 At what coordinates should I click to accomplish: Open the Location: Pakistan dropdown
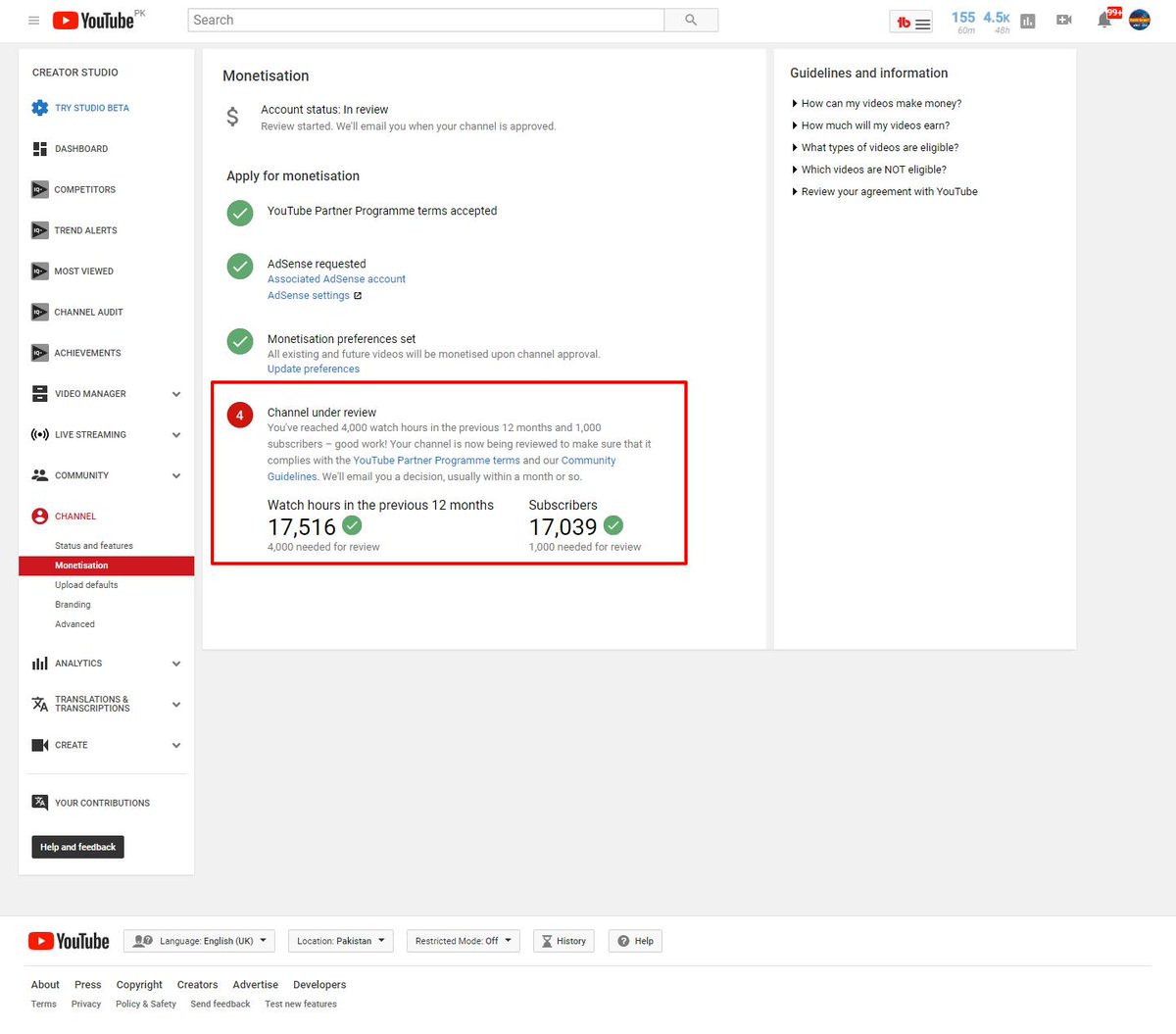click(341, 941)
